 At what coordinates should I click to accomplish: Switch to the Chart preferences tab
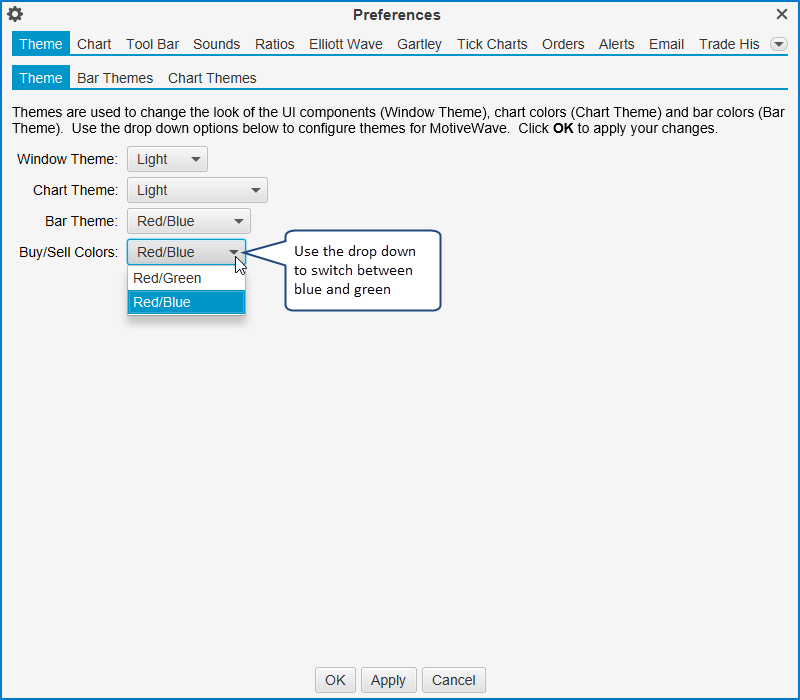pos(94,44)
